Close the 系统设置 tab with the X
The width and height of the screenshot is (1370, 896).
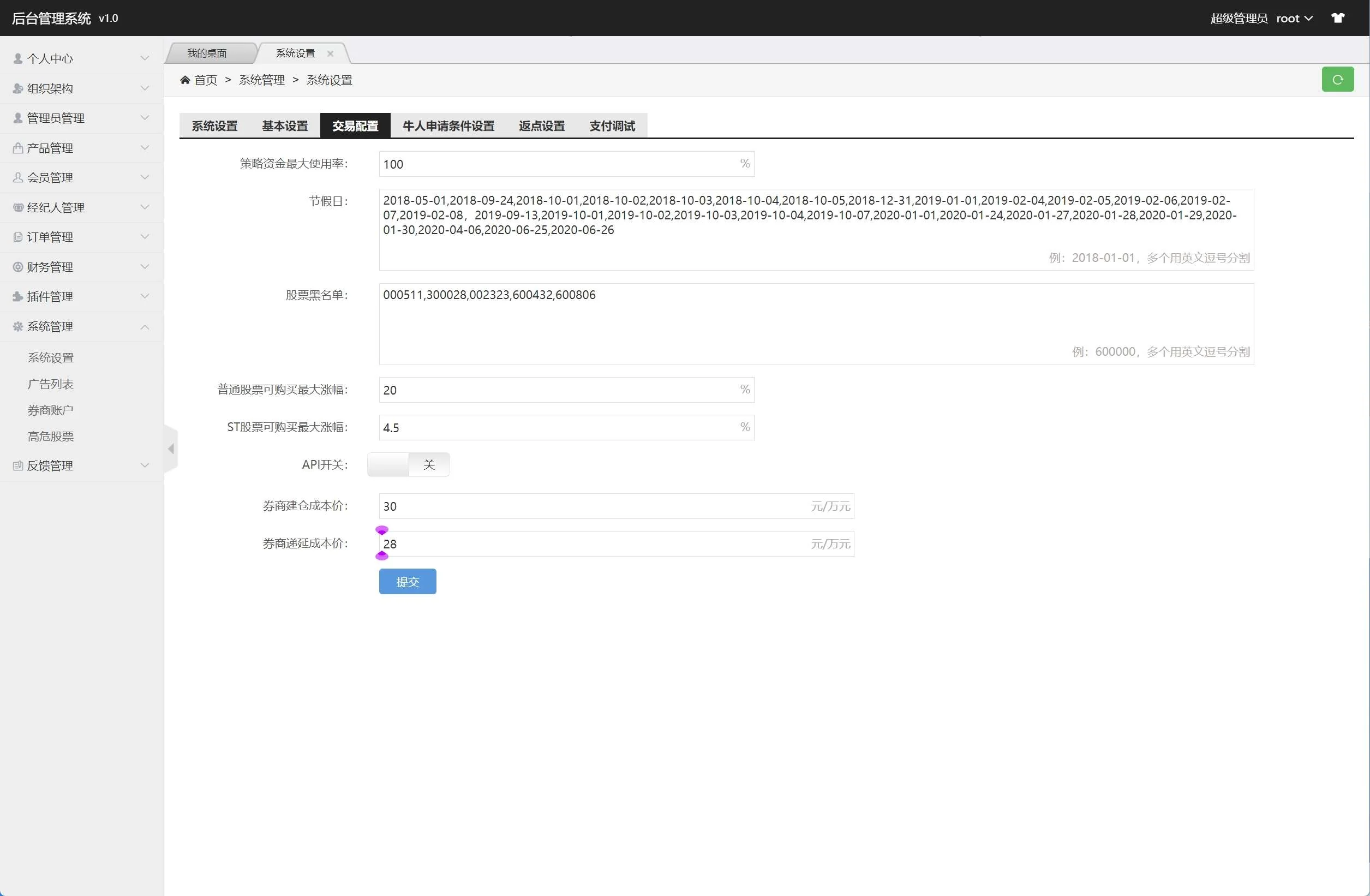[330, 53]
